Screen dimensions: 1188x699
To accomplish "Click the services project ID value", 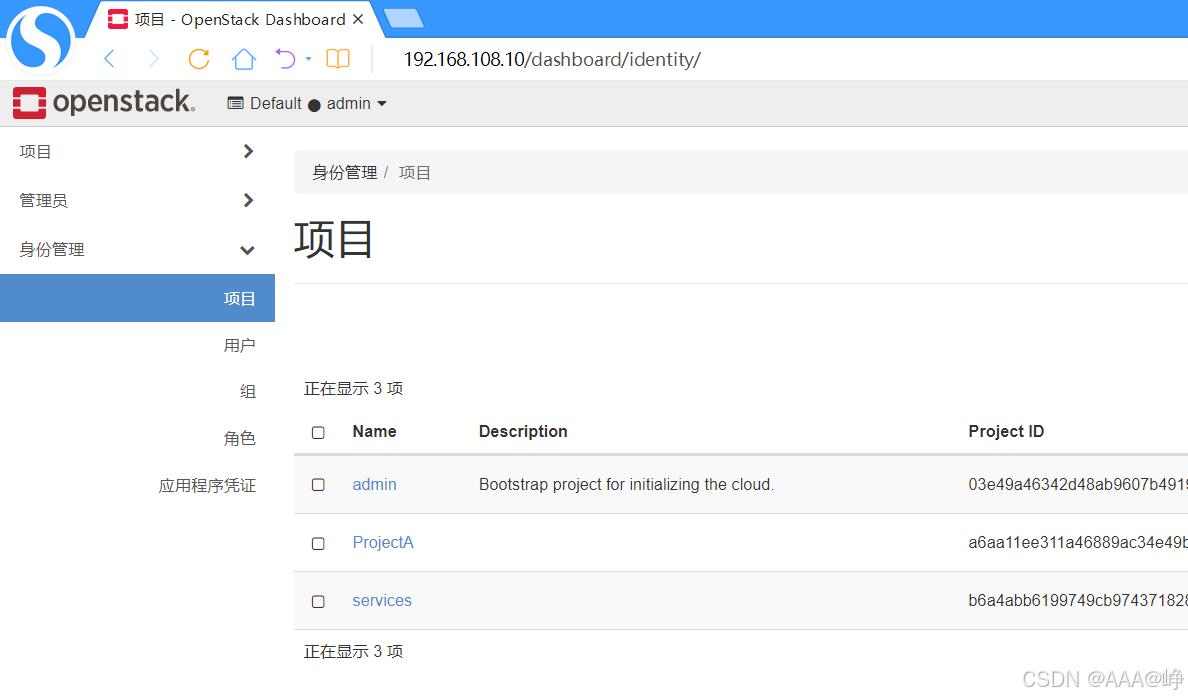I will [1077, 601].
